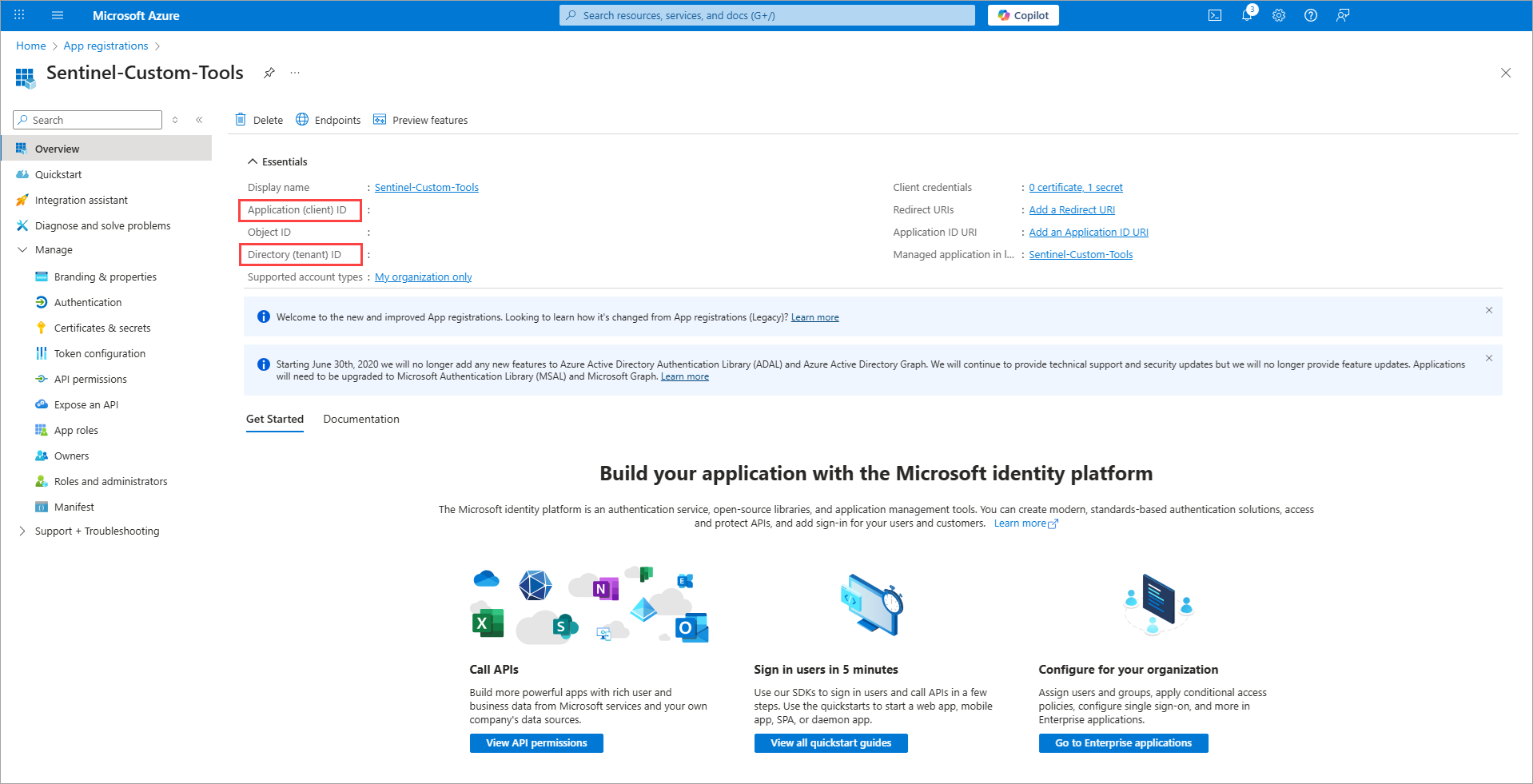Click the Configure for your organization illustration

tap(1159, 605)
